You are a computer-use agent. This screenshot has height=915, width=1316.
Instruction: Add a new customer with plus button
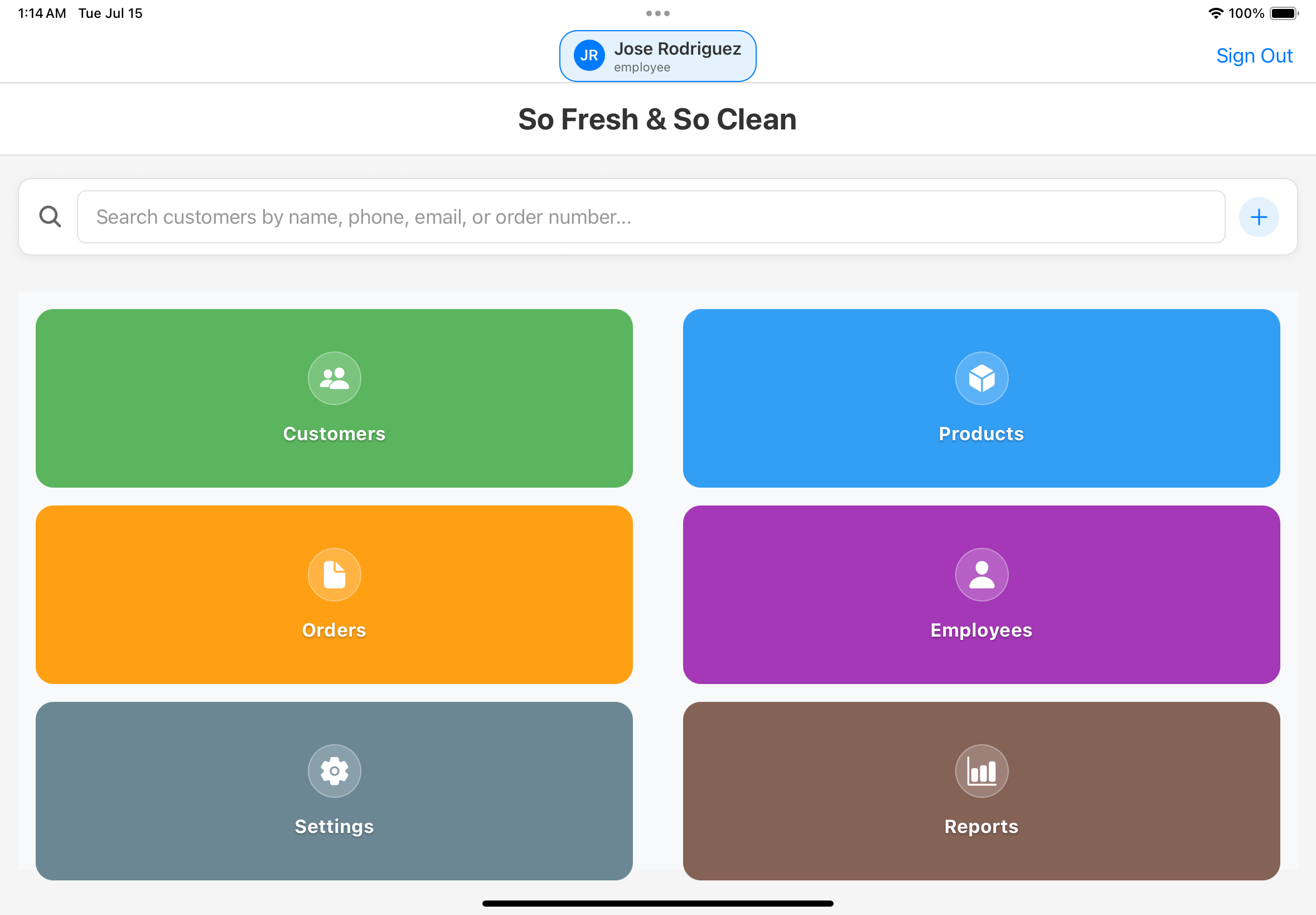(1259, 216)
